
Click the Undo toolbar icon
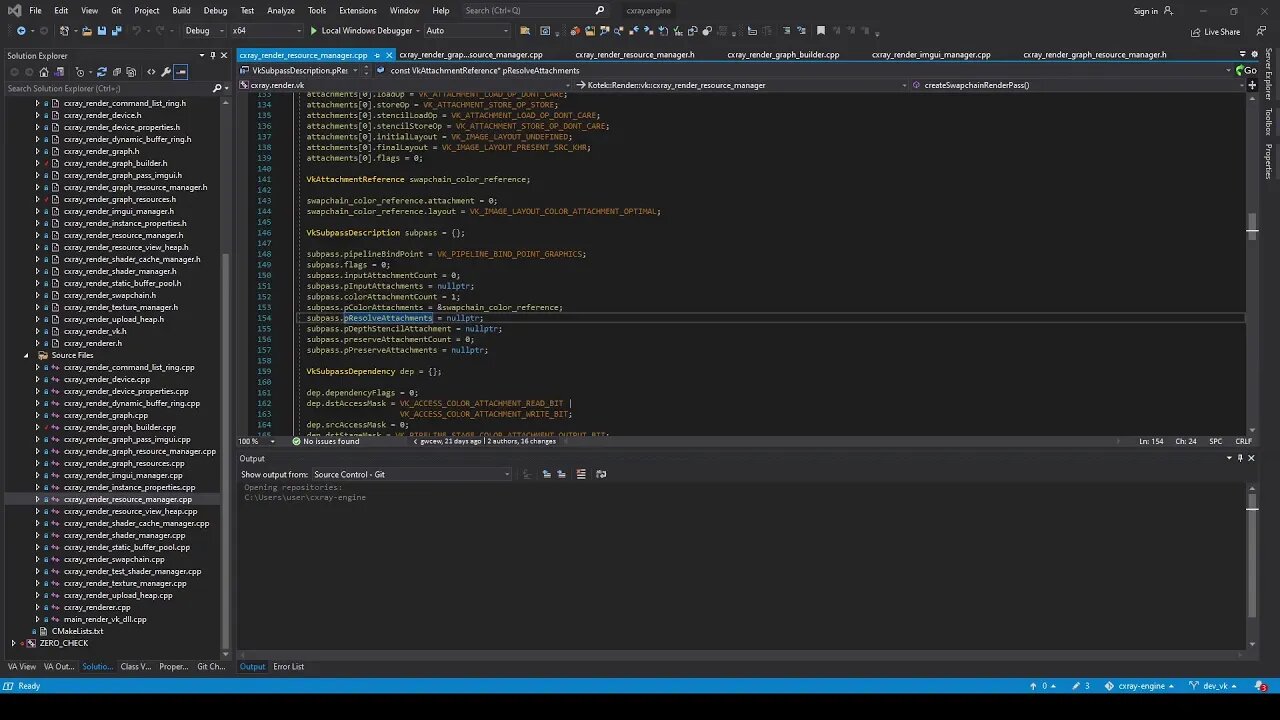(137, 31)
